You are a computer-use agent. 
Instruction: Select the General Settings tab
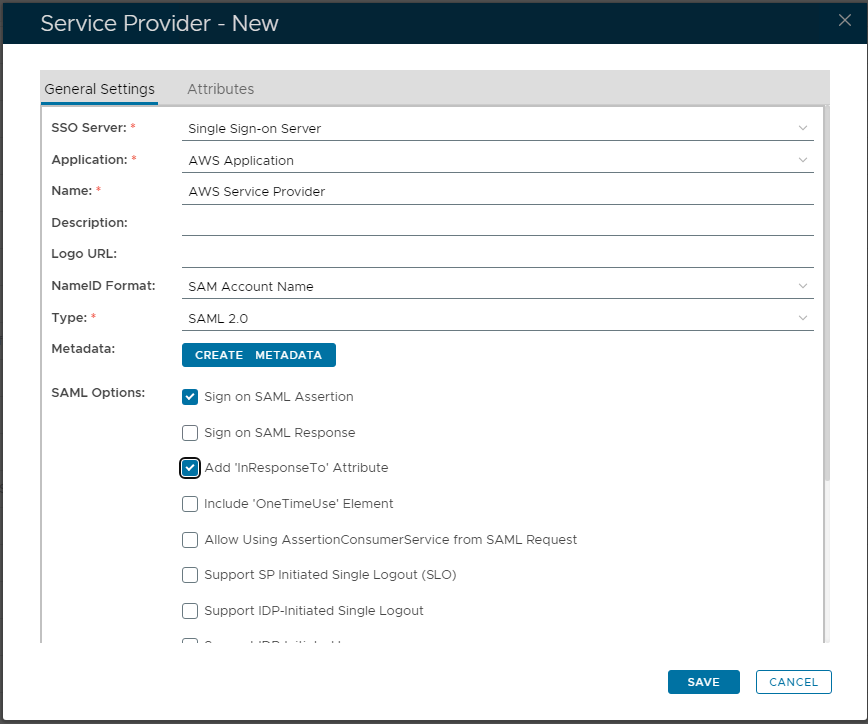[x=99, y=89]
